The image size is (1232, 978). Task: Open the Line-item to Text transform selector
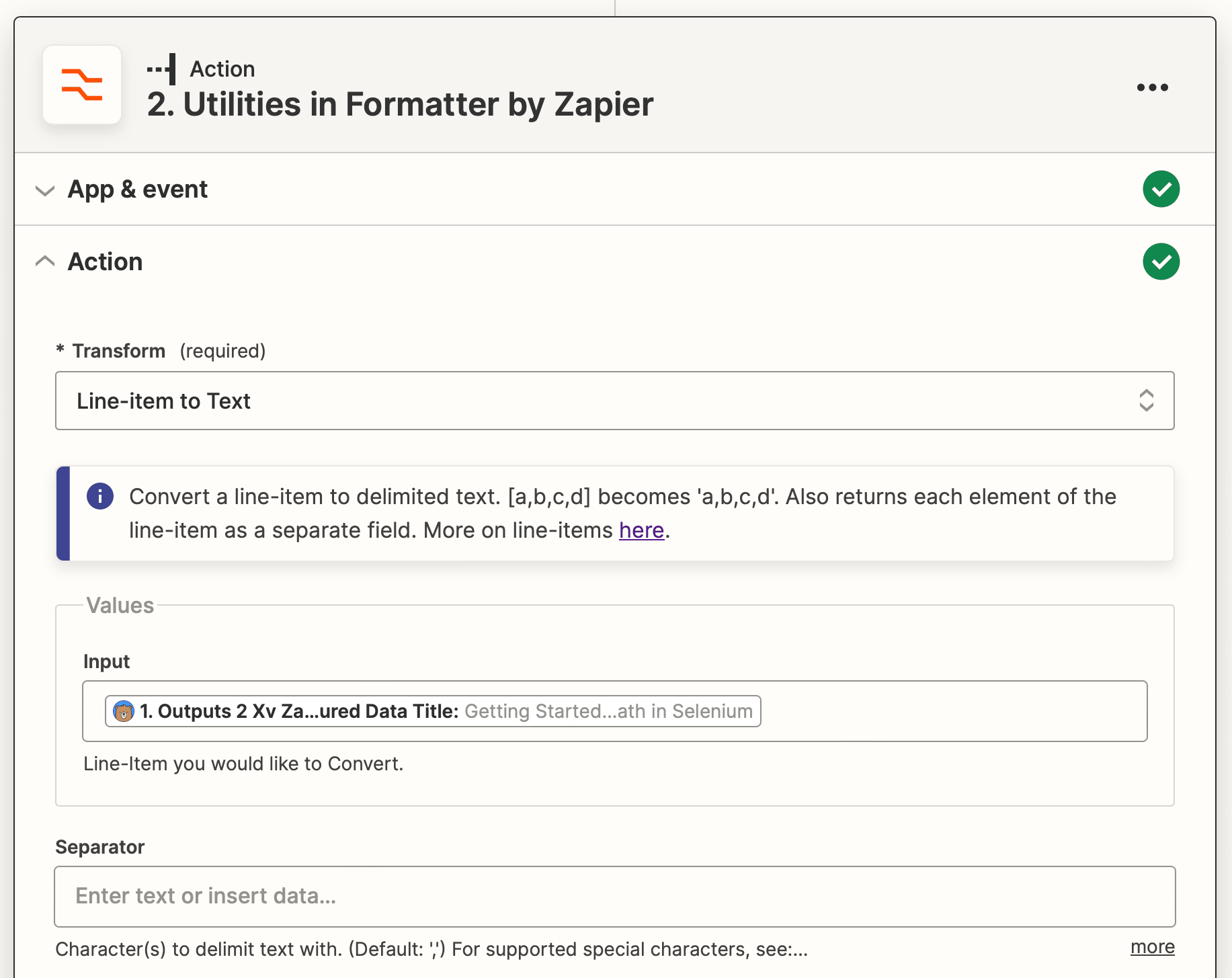(x=614, y=401)
